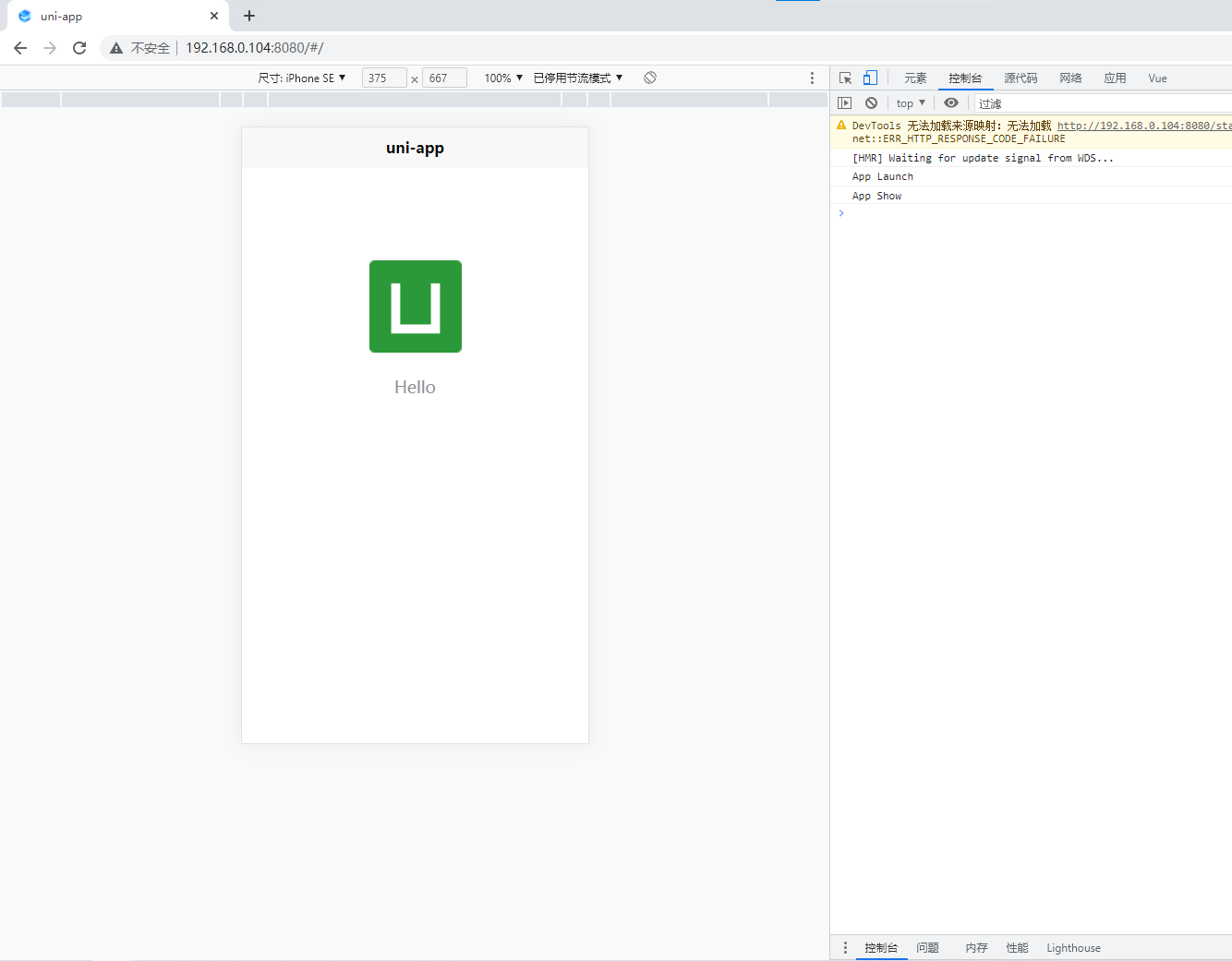Click the HMR waiting message
The width and height of the screenshot is (1232, 961).
pos(983,158)
